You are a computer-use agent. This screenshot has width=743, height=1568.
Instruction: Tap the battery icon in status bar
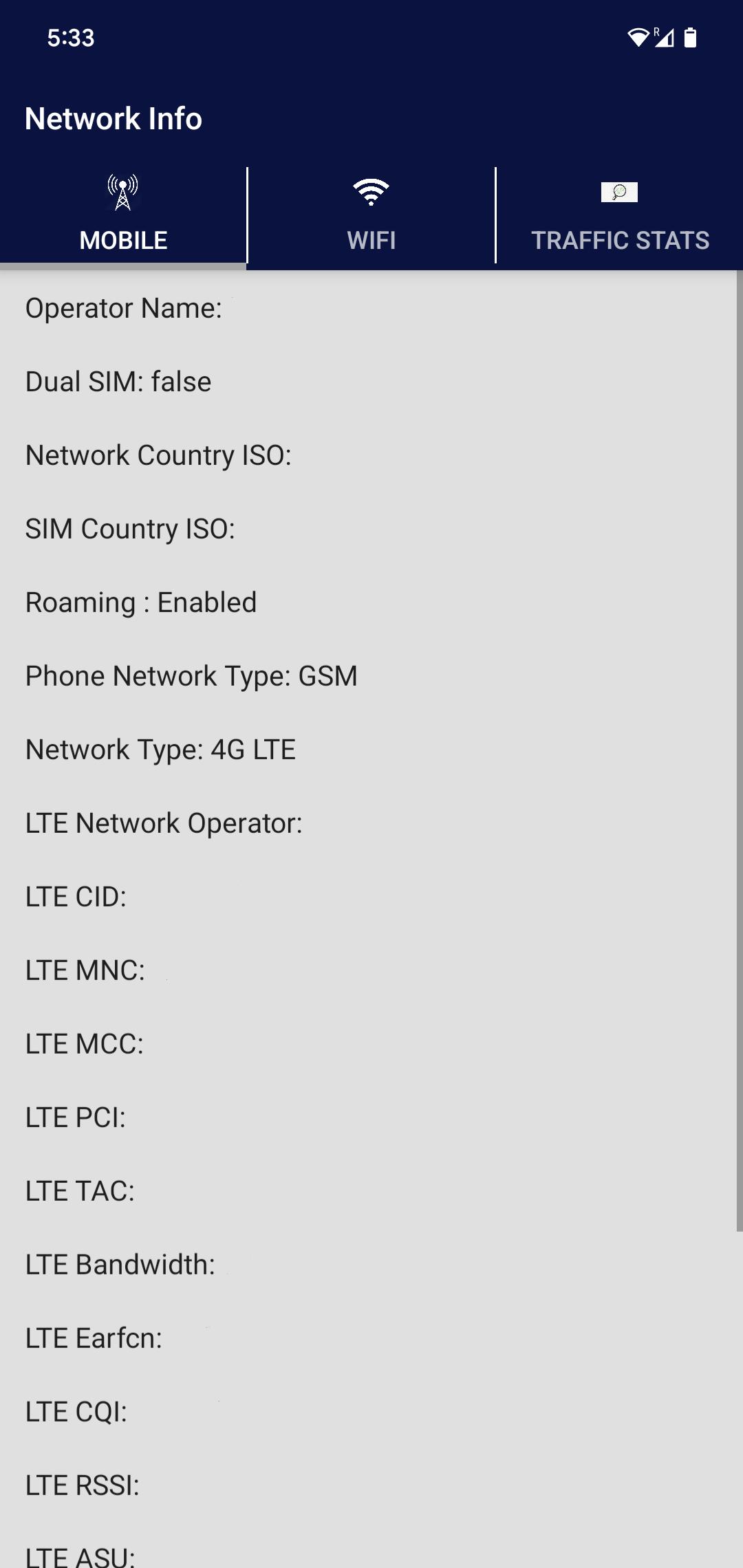click(x=691, y=37)
